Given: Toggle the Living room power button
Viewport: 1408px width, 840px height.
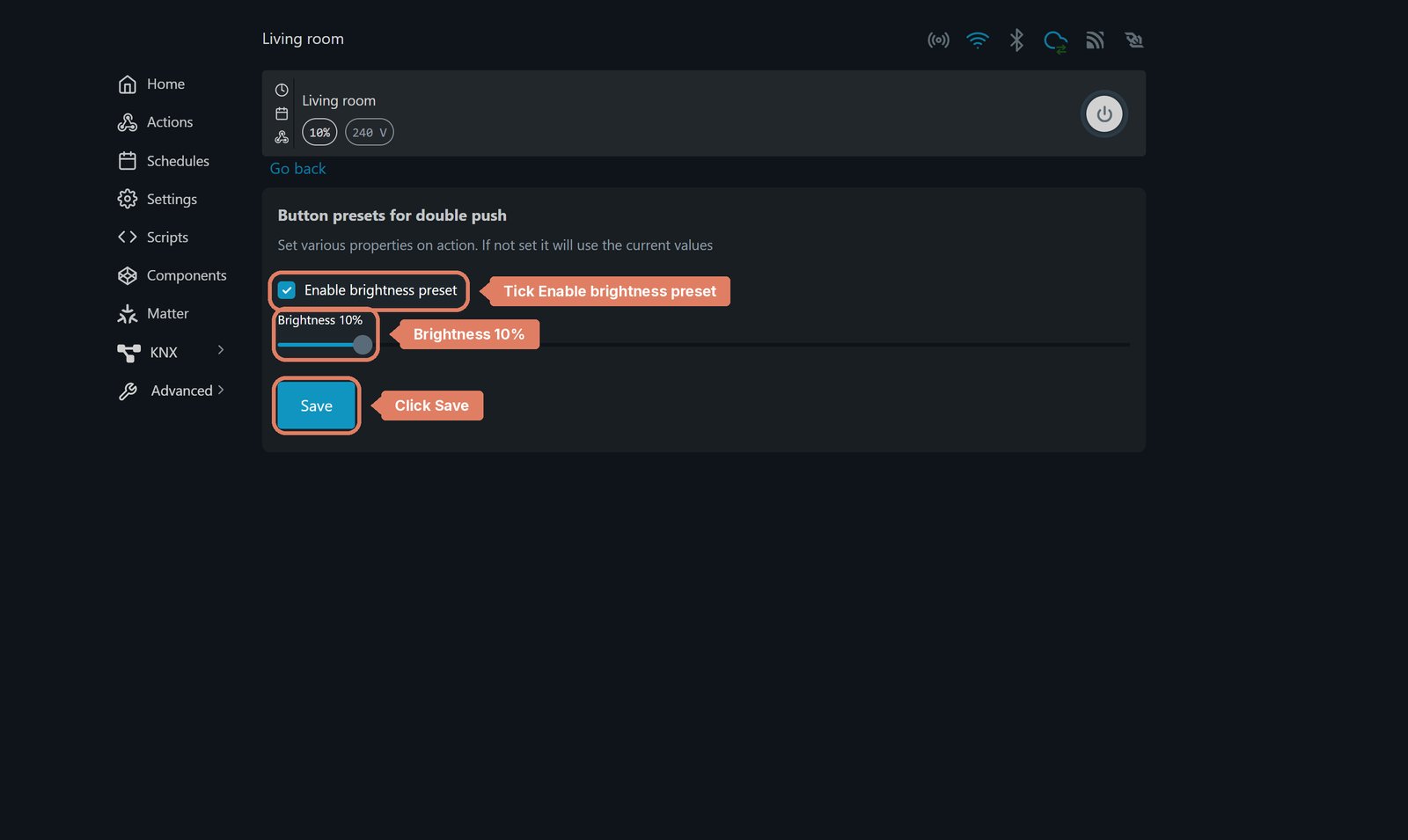Looking at the screenshot, I should click(1104, 114).
